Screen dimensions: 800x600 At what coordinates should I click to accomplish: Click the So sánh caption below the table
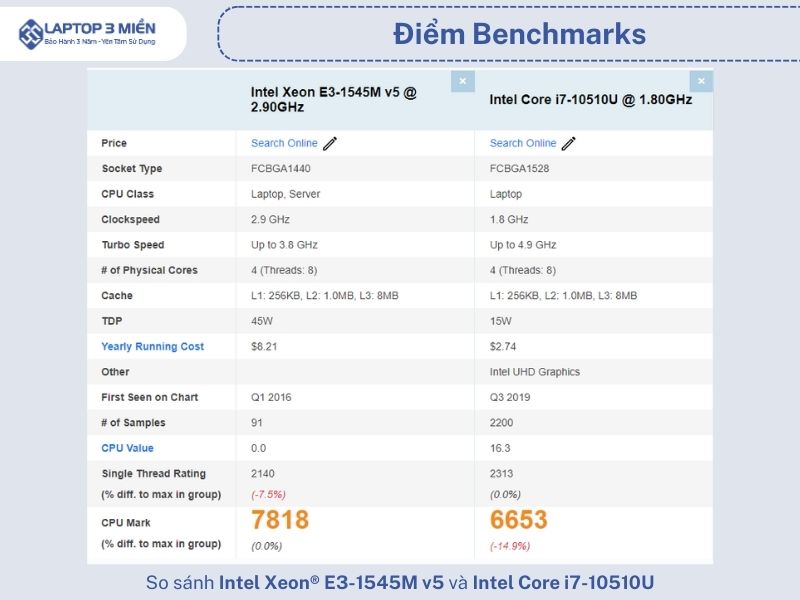400,582
